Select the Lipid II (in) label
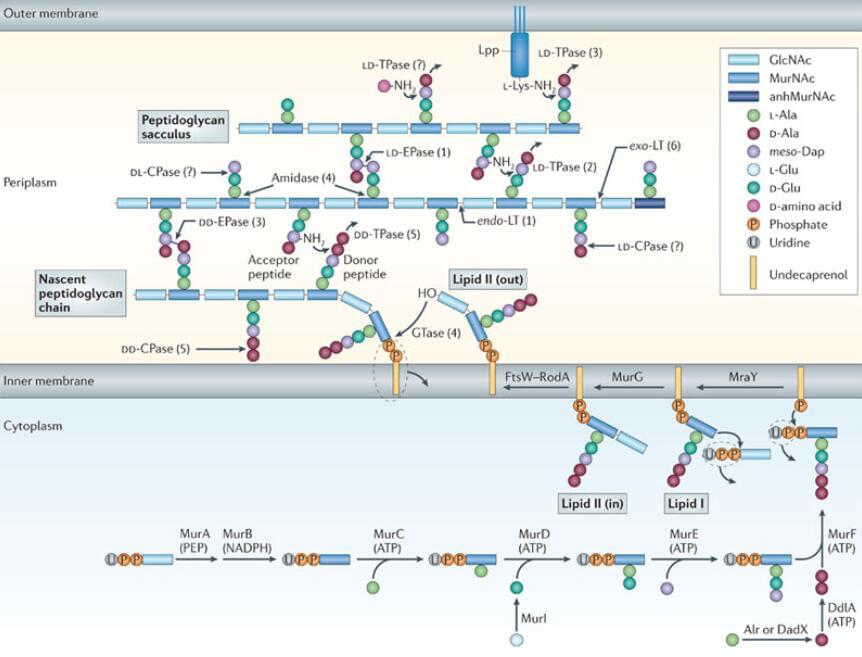Viewport: 862px width, 657px height. click(594, 504)
